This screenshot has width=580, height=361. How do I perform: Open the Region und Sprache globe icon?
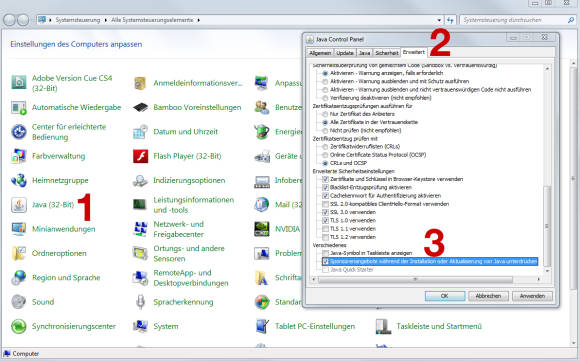18,278
